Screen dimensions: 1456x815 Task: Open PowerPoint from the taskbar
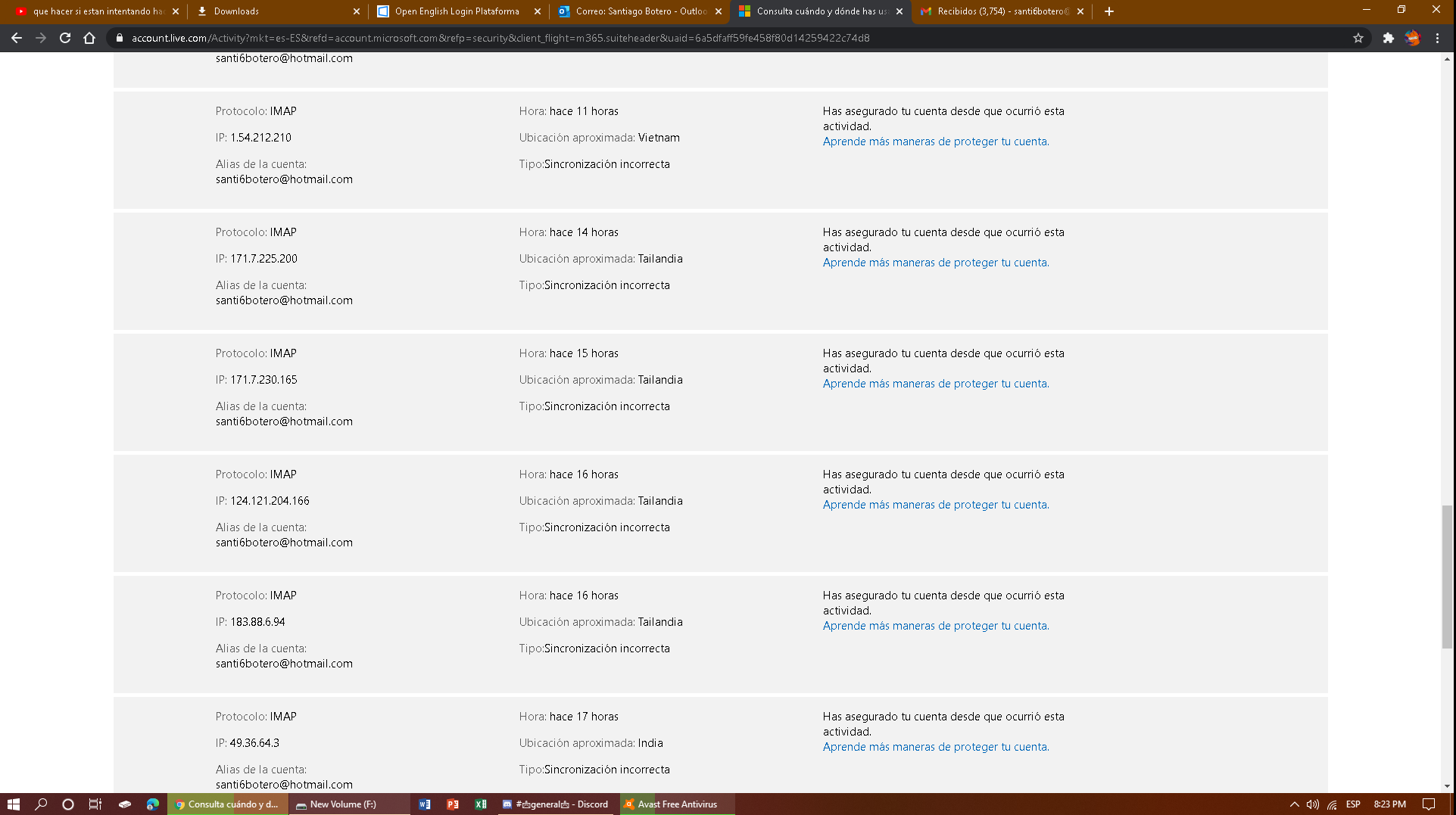click(x=453, y=804)
